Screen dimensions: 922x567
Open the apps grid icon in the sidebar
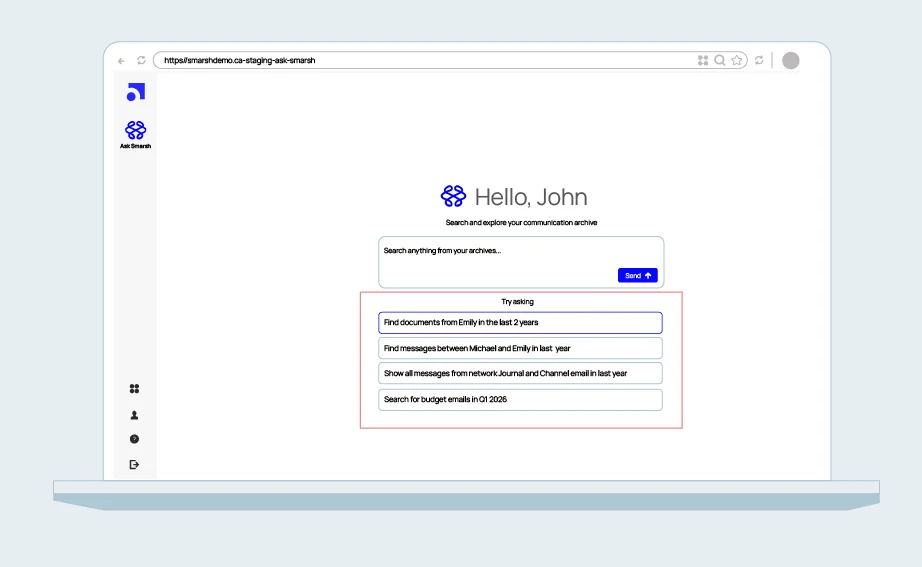pyautogui.click(x=134, y=389)
